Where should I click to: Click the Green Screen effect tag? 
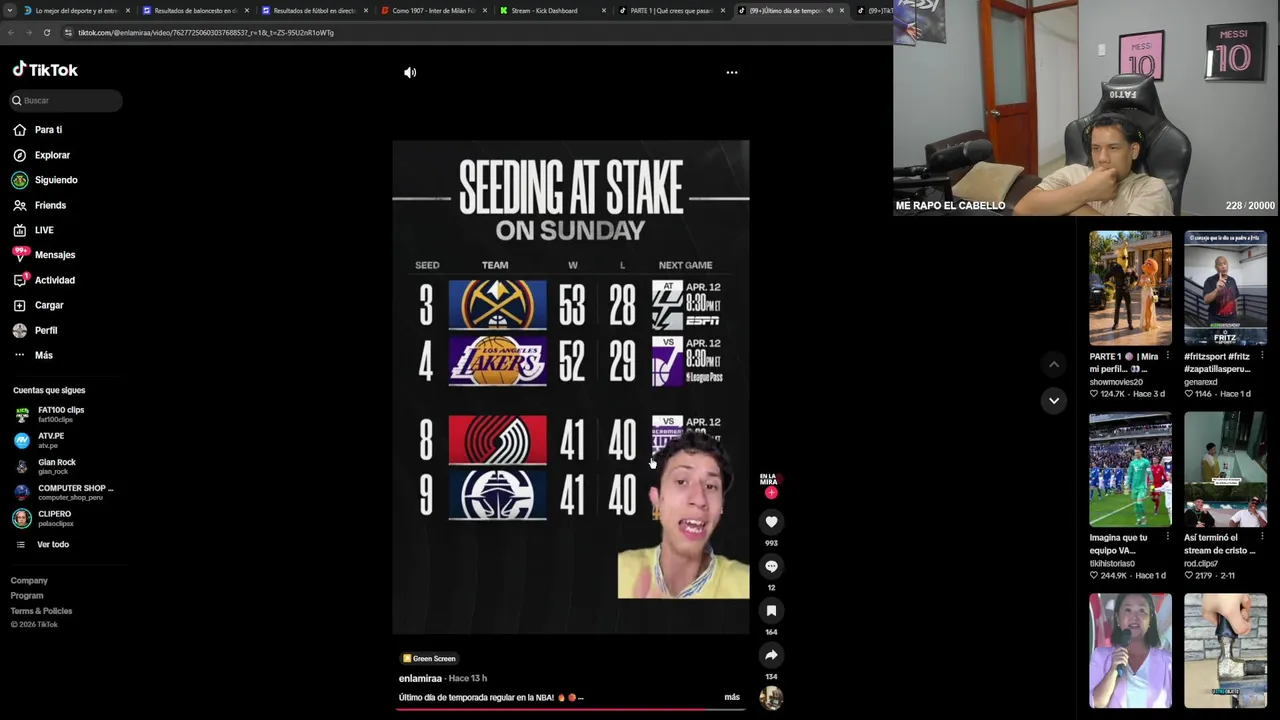coord(429,658)
